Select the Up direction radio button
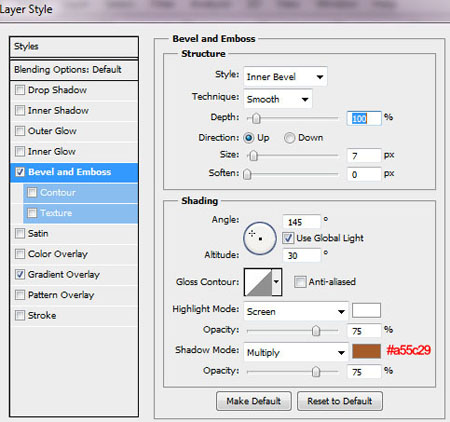 coord(248,138)
